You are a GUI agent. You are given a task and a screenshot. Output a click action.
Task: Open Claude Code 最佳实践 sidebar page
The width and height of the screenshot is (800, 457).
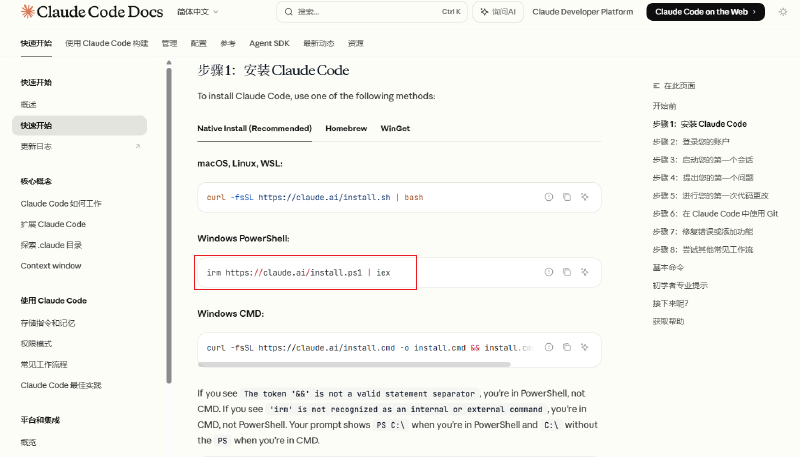[61, 385]
